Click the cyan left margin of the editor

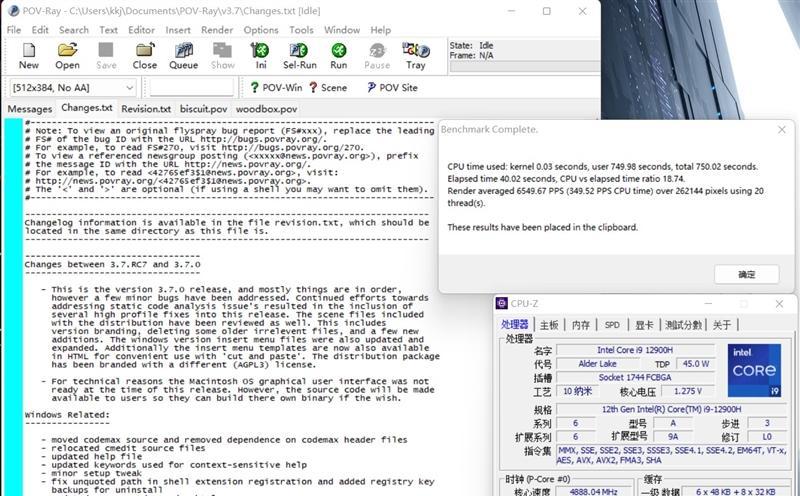click(x=13, y=307)
